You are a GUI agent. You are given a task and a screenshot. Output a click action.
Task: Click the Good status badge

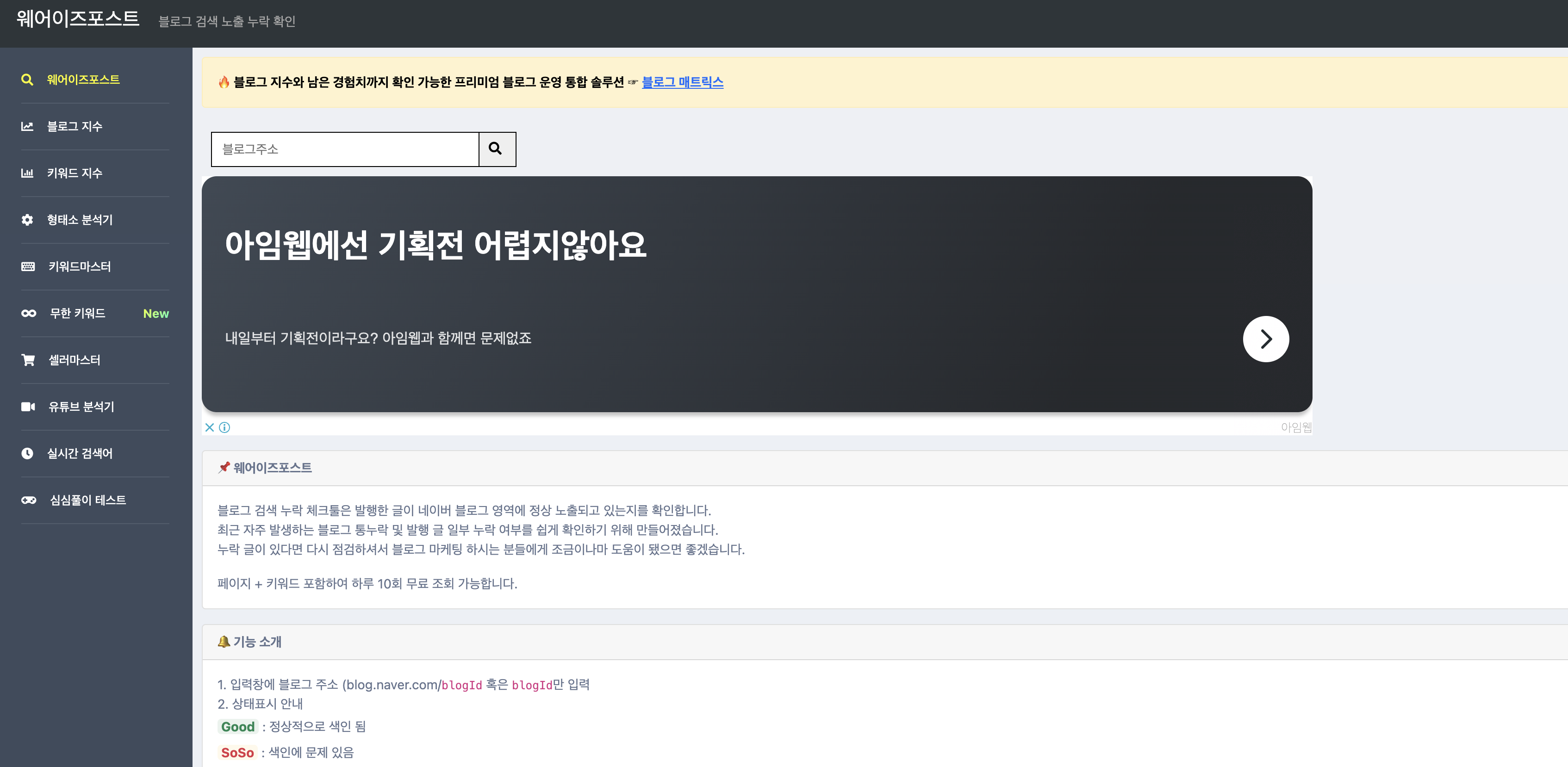(x=237, y=727)
